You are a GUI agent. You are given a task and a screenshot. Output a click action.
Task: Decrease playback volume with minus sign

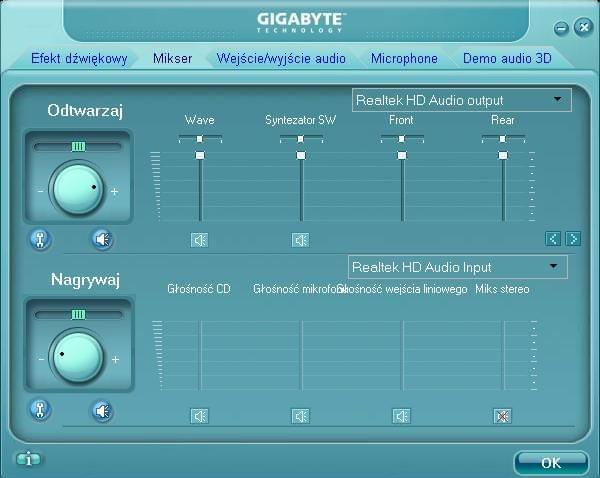(41, 191)
